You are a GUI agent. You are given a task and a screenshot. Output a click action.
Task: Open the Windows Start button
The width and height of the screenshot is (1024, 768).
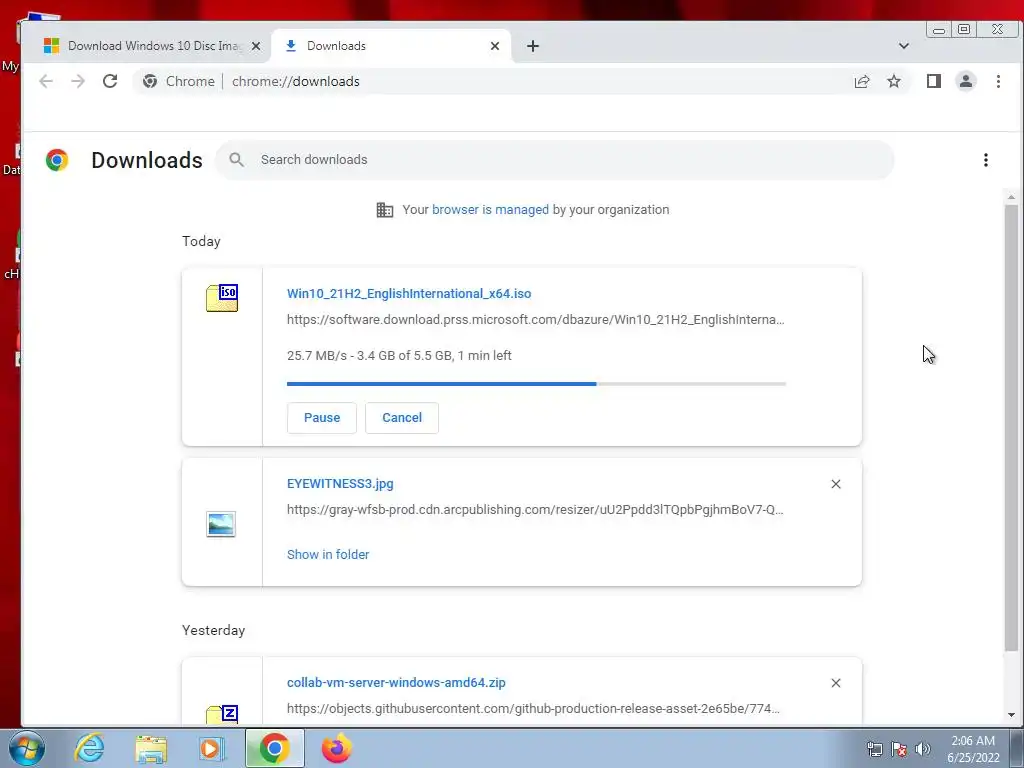(x=27, y=748)
